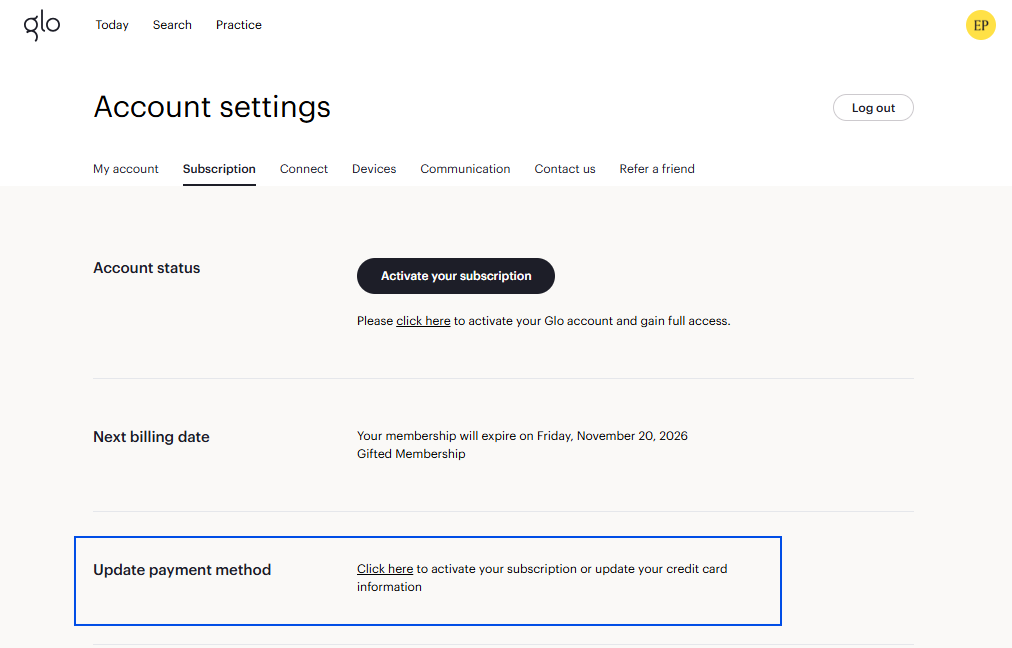Open the glo logo home link
The width and height of the screenshot is (1012, 648).
pyautogui.click(x=42, y=25)
